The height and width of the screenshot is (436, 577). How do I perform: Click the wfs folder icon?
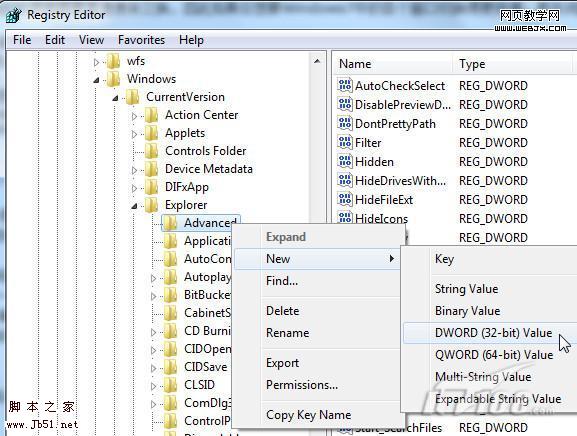pos(113,61)
